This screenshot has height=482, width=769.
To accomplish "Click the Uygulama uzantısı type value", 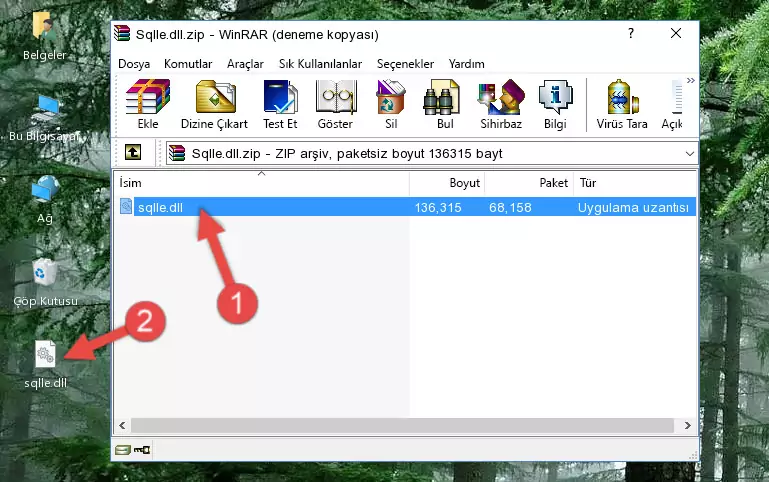I will click(x=633, y=207).
